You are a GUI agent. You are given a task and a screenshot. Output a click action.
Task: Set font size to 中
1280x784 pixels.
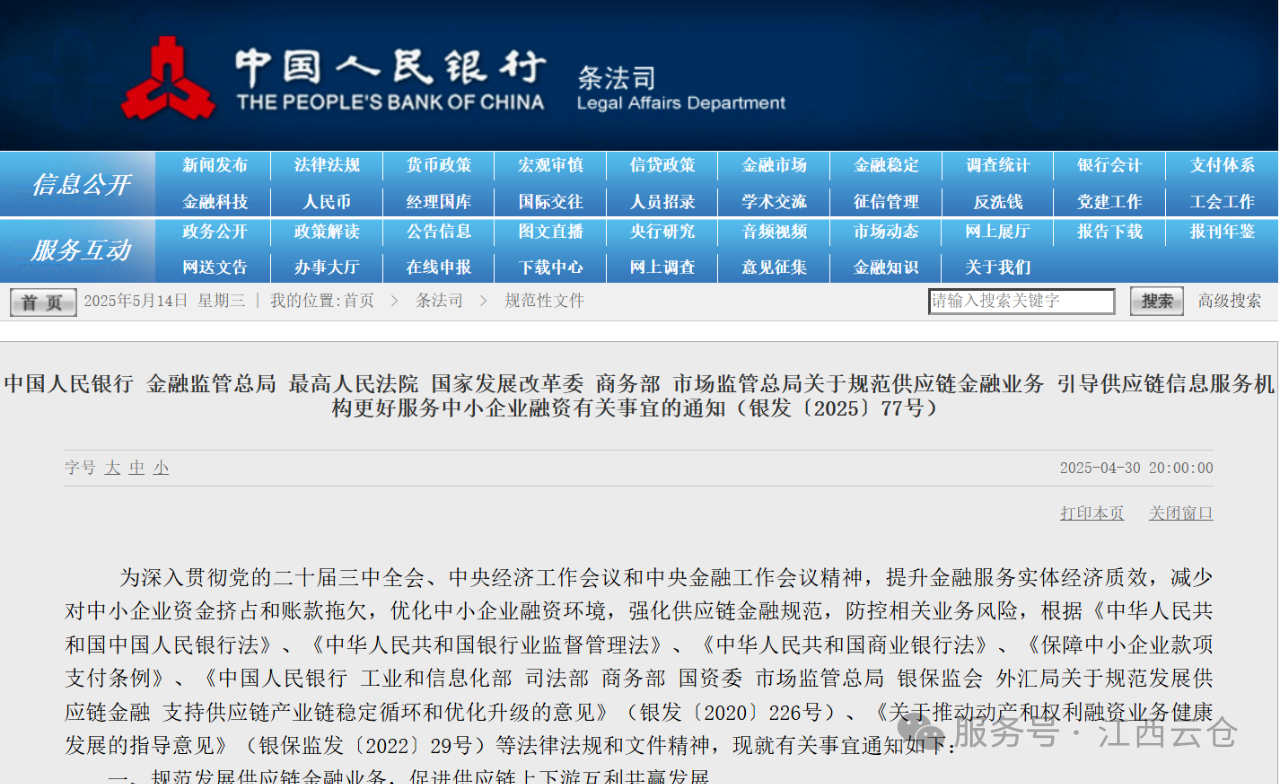tap(137, 467)
